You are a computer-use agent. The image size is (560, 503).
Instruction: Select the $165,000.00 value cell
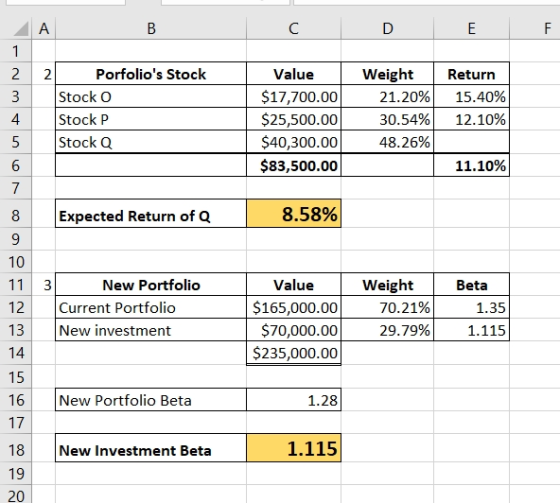coord(294,307)
